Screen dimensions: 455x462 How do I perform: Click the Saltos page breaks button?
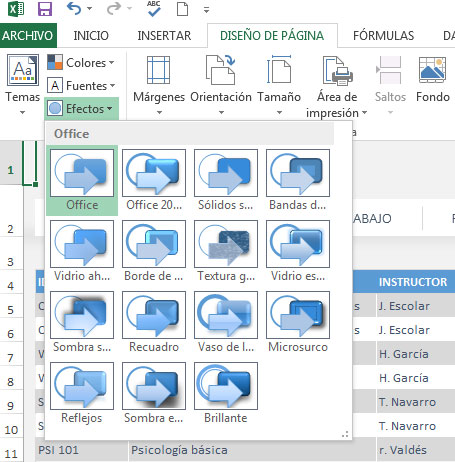[x=390, y=85]
